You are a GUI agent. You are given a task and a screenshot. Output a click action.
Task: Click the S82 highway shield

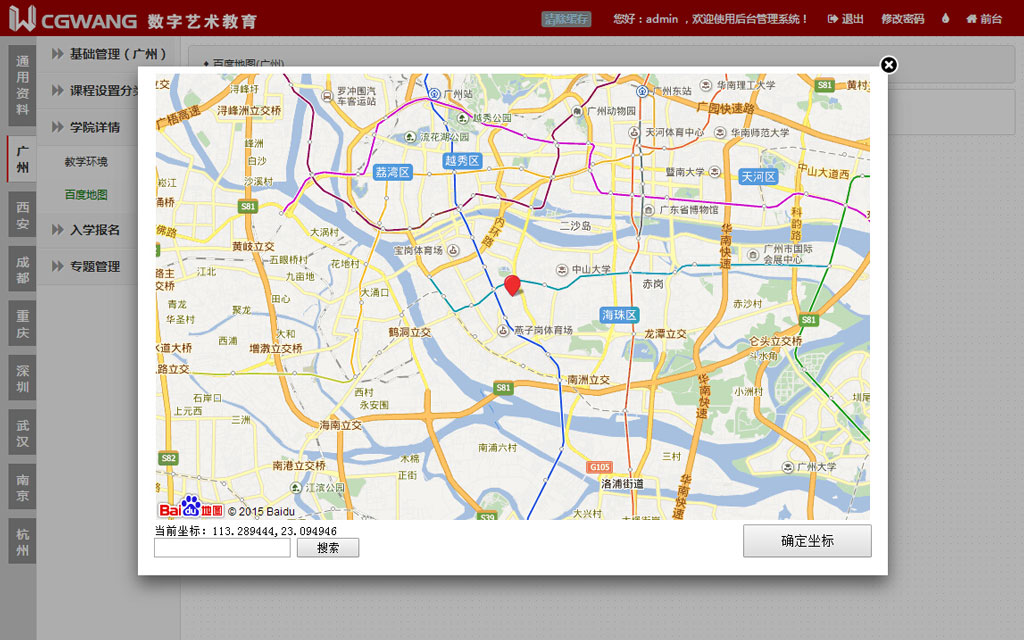(168, 458)
